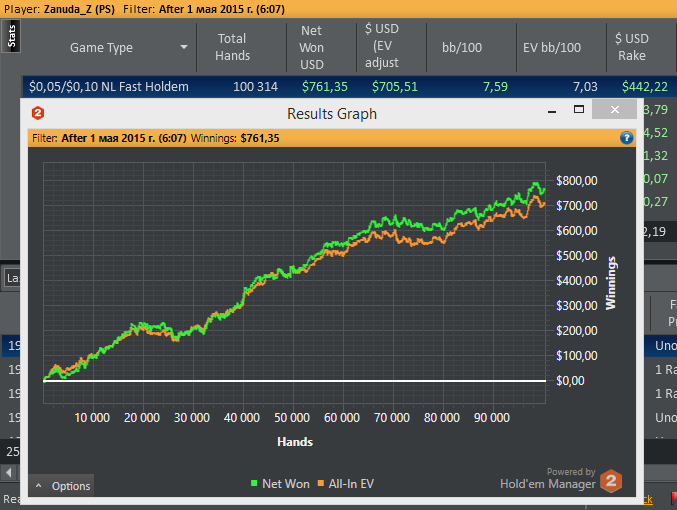Click the Results Graph window title
This screenshot has height=510, width=677.
pyautogui.click(x=332, y=114)
